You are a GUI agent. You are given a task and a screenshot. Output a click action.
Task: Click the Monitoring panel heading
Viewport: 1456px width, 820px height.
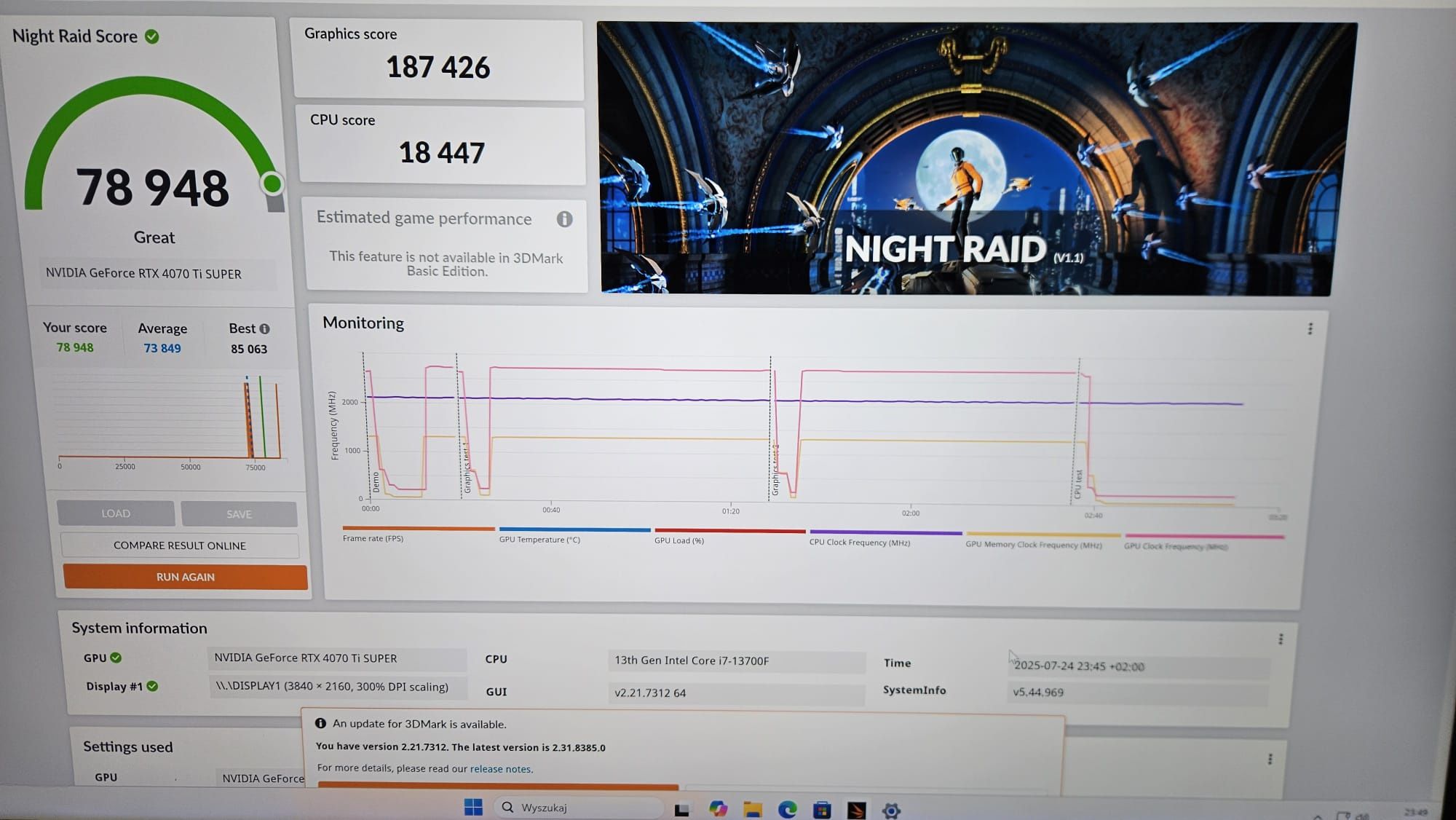tap(363, 323)
